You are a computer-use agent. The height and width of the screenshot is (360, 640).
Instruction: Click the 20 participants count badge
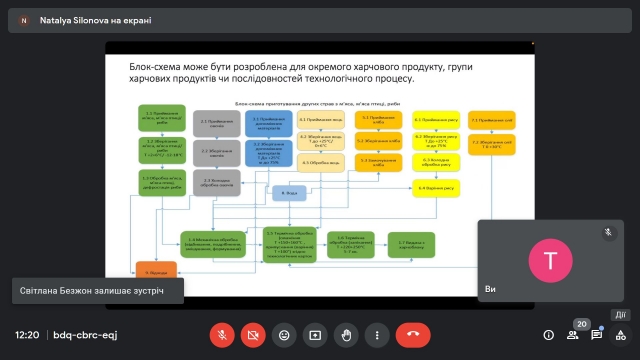pos(582,324)
